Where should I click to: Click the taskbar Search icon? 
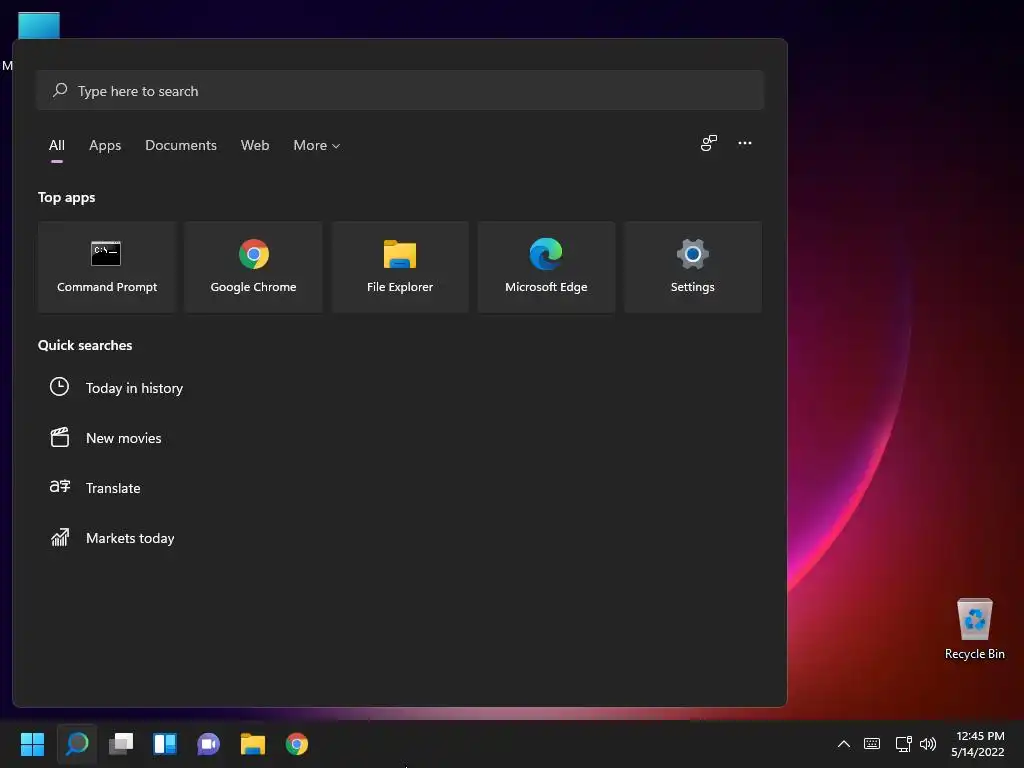coord(77,744)
